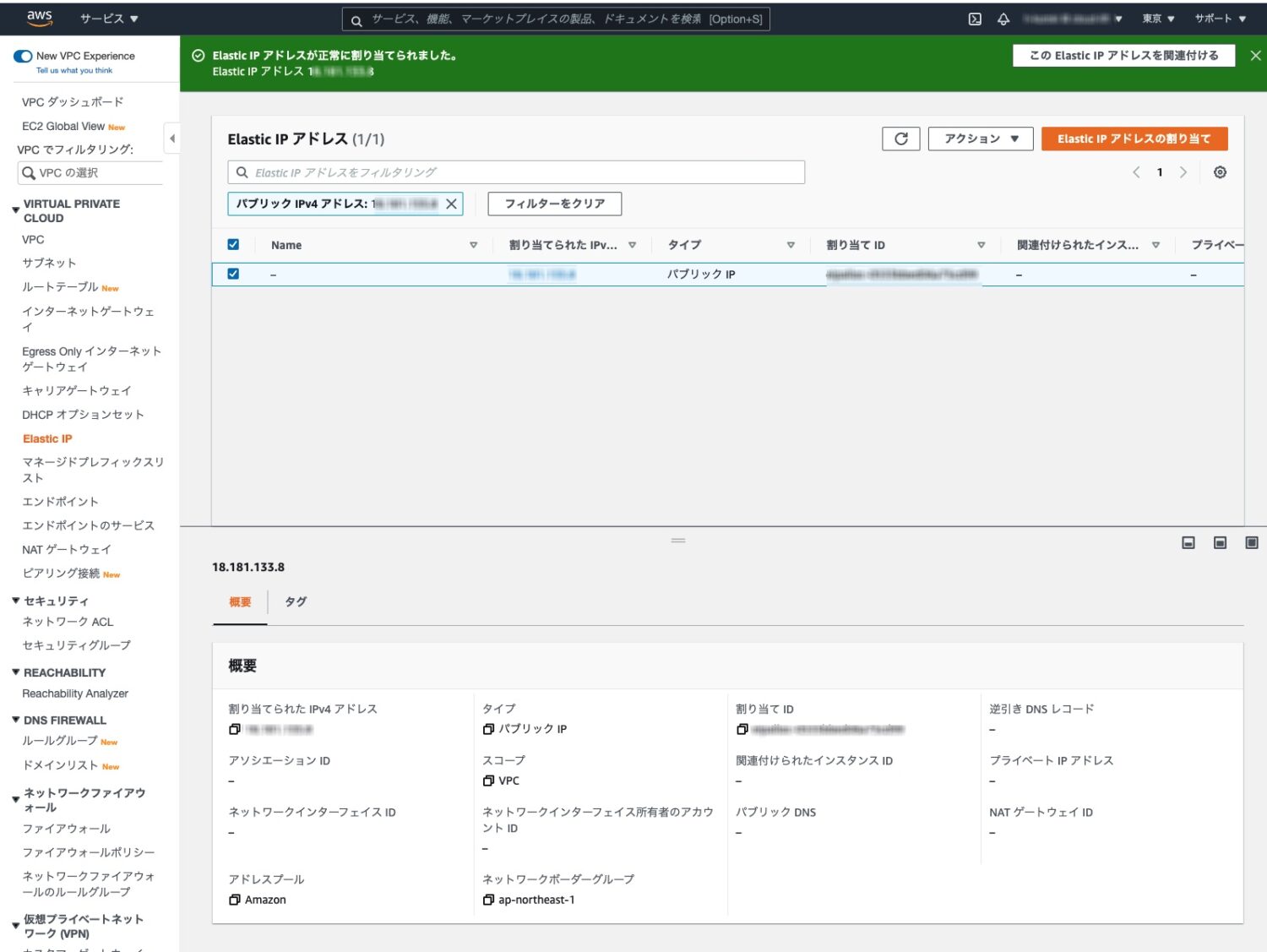Open the サービス dropdown menu
Screen dimensions: 1267x952
pyautogui.click(x=109, y=19)
